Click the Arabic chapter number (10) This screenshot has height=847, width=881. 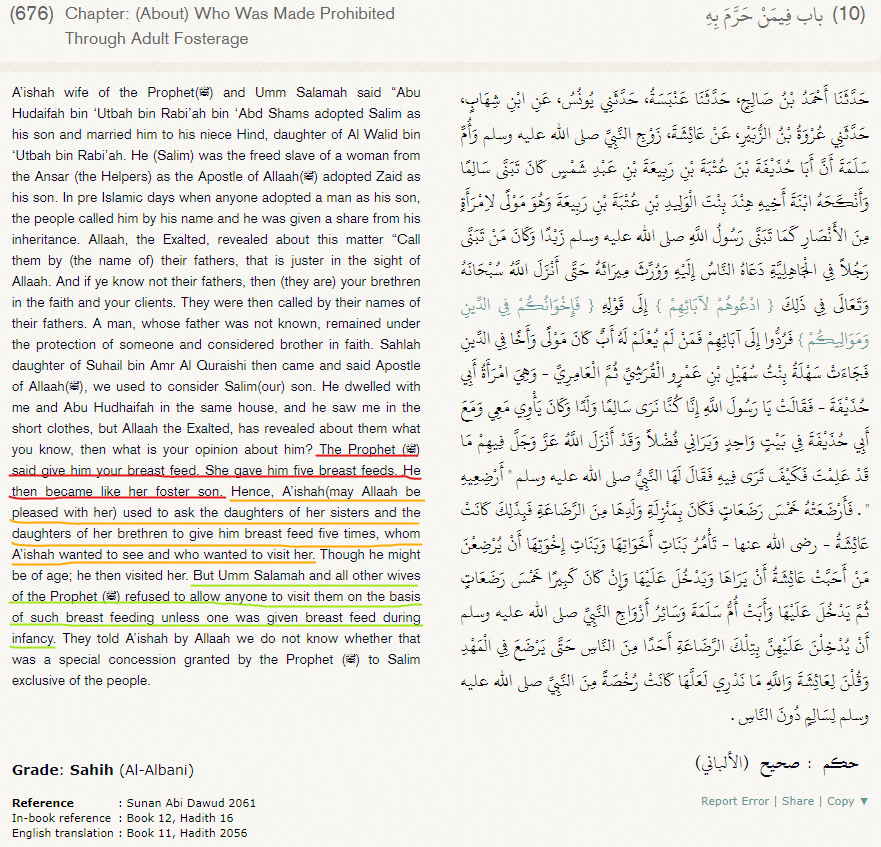[x=848, y=15]
